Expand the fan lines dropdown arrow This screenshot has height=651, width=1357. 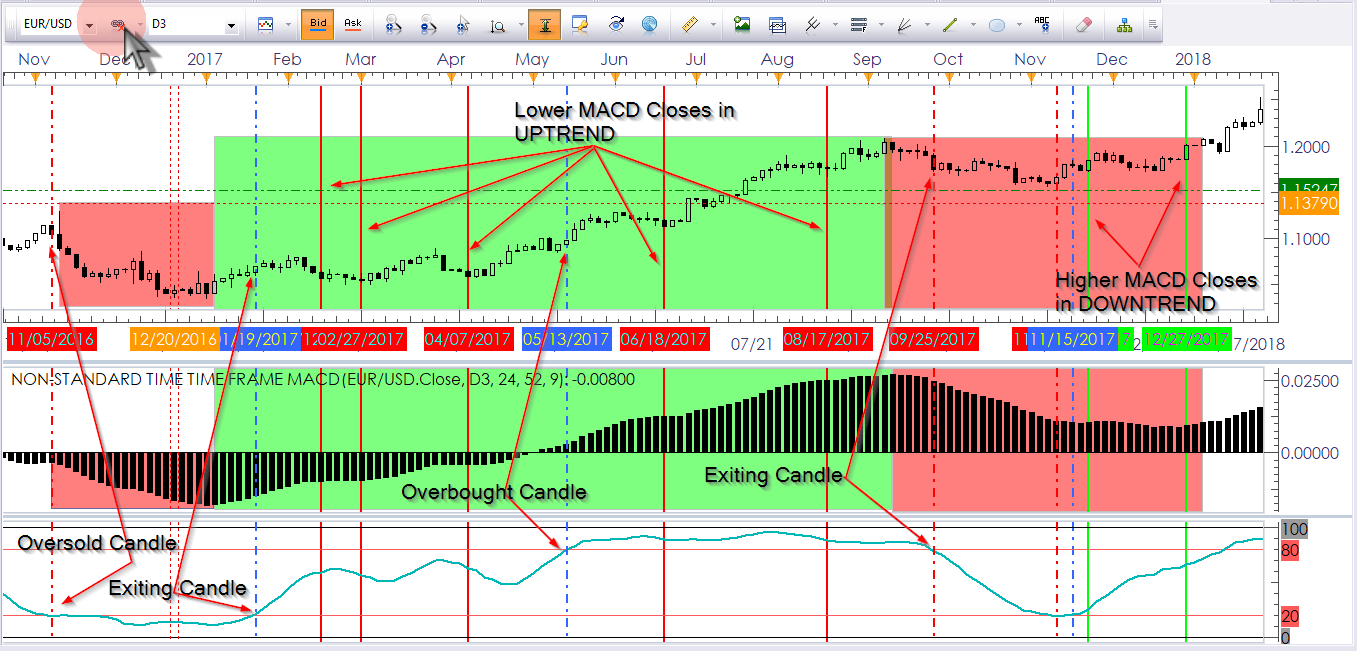927,24
